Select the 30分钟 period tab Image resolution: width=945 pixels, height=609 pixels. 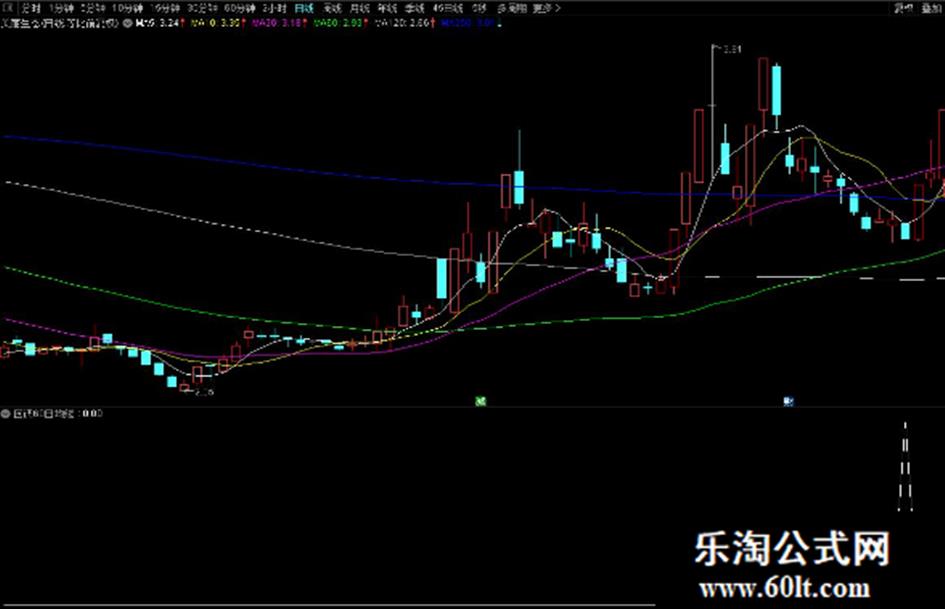tap(202, 8)
